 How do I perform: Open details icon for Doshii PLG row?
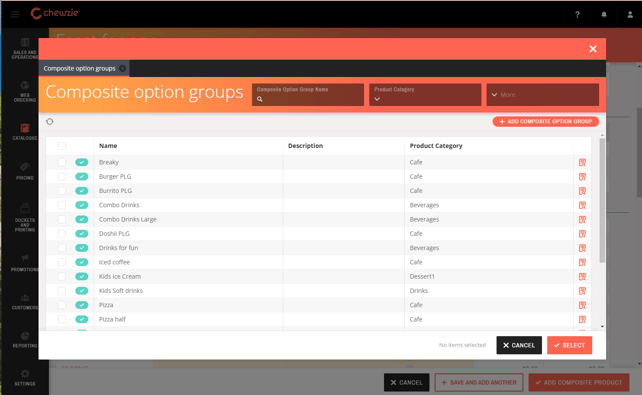(582, 234)
